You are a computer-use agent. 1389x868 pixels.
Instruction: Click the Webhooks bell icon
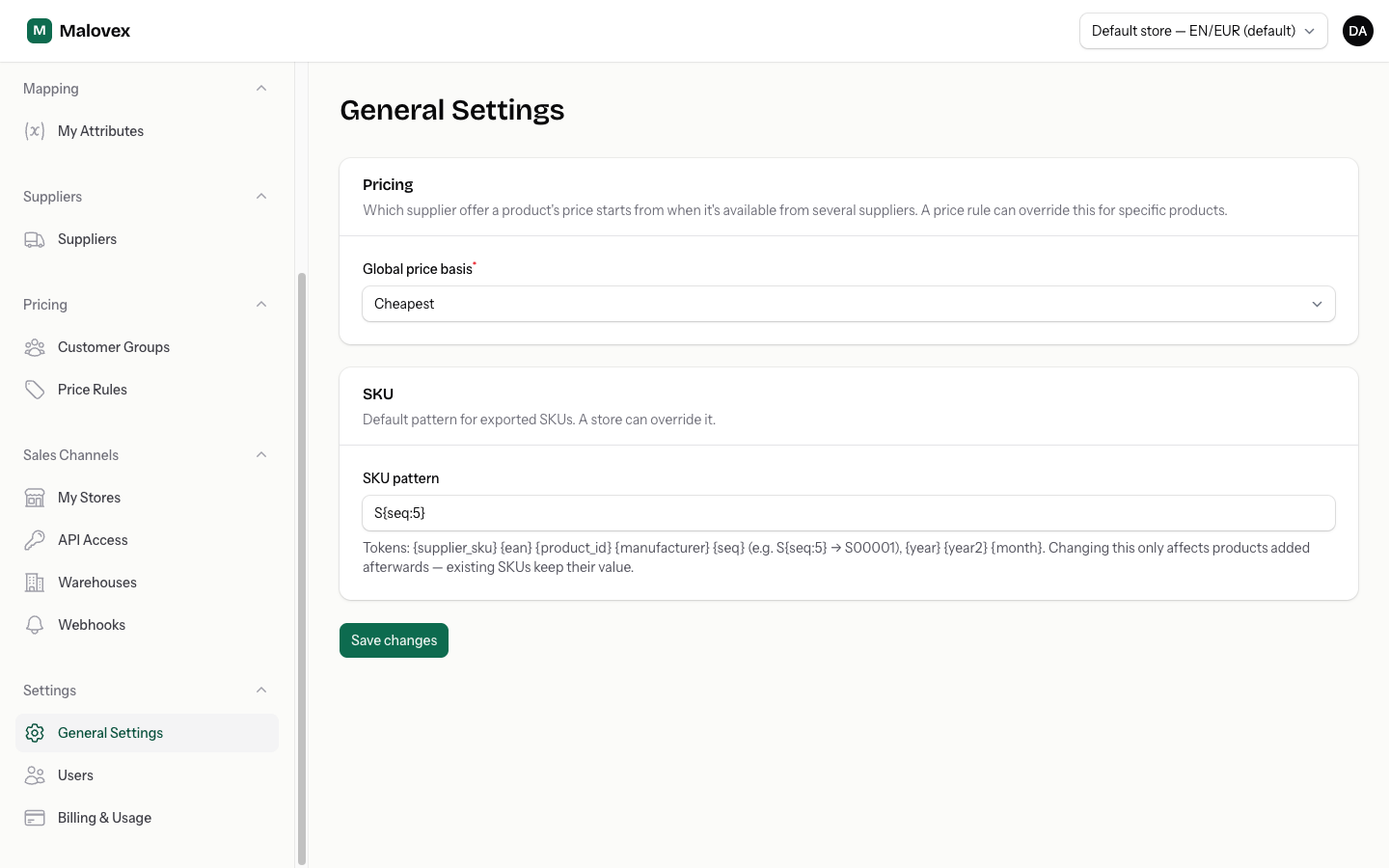coord(35,625)
